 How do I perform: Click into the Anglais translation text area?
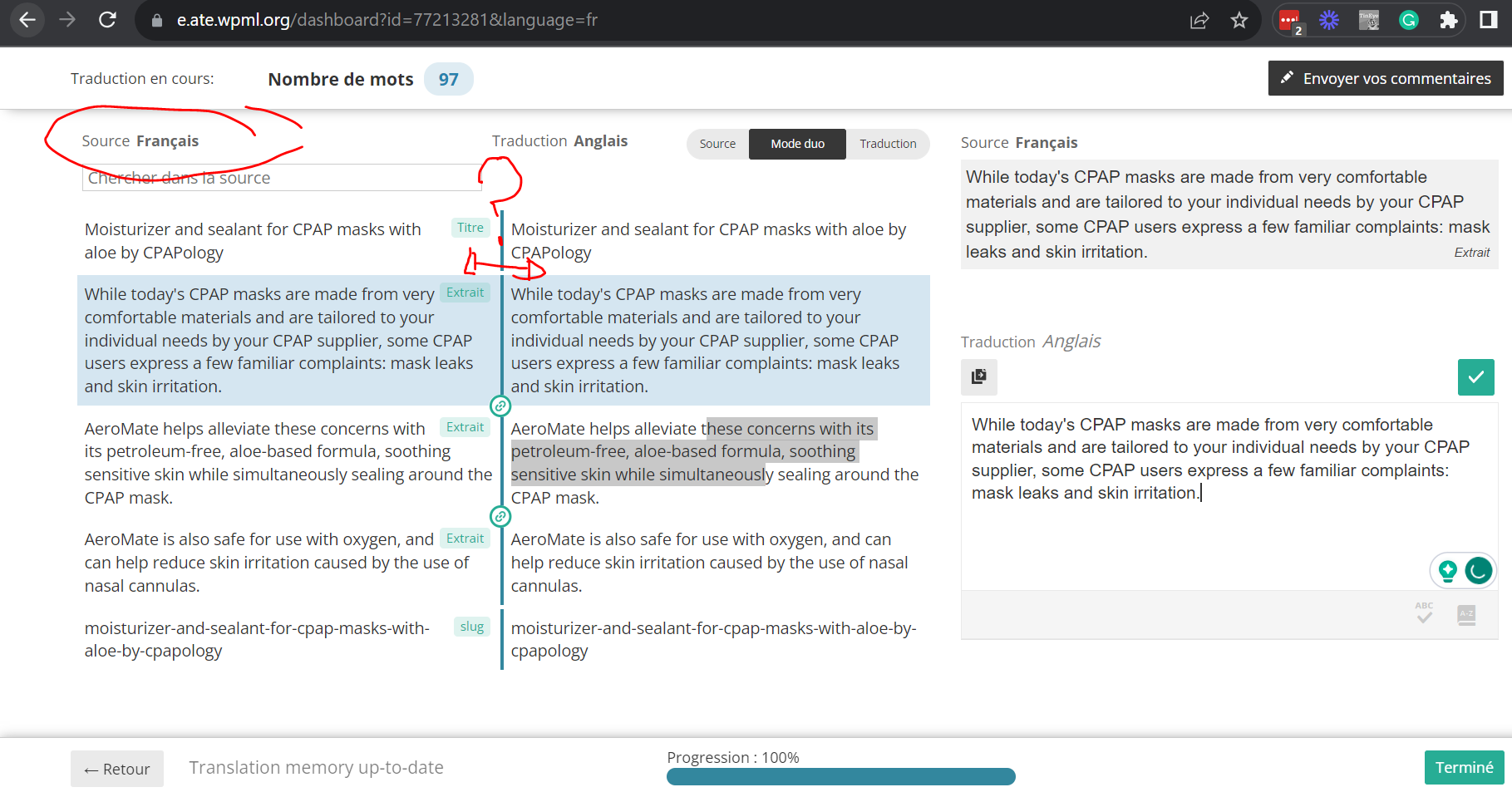[1229, 496]
